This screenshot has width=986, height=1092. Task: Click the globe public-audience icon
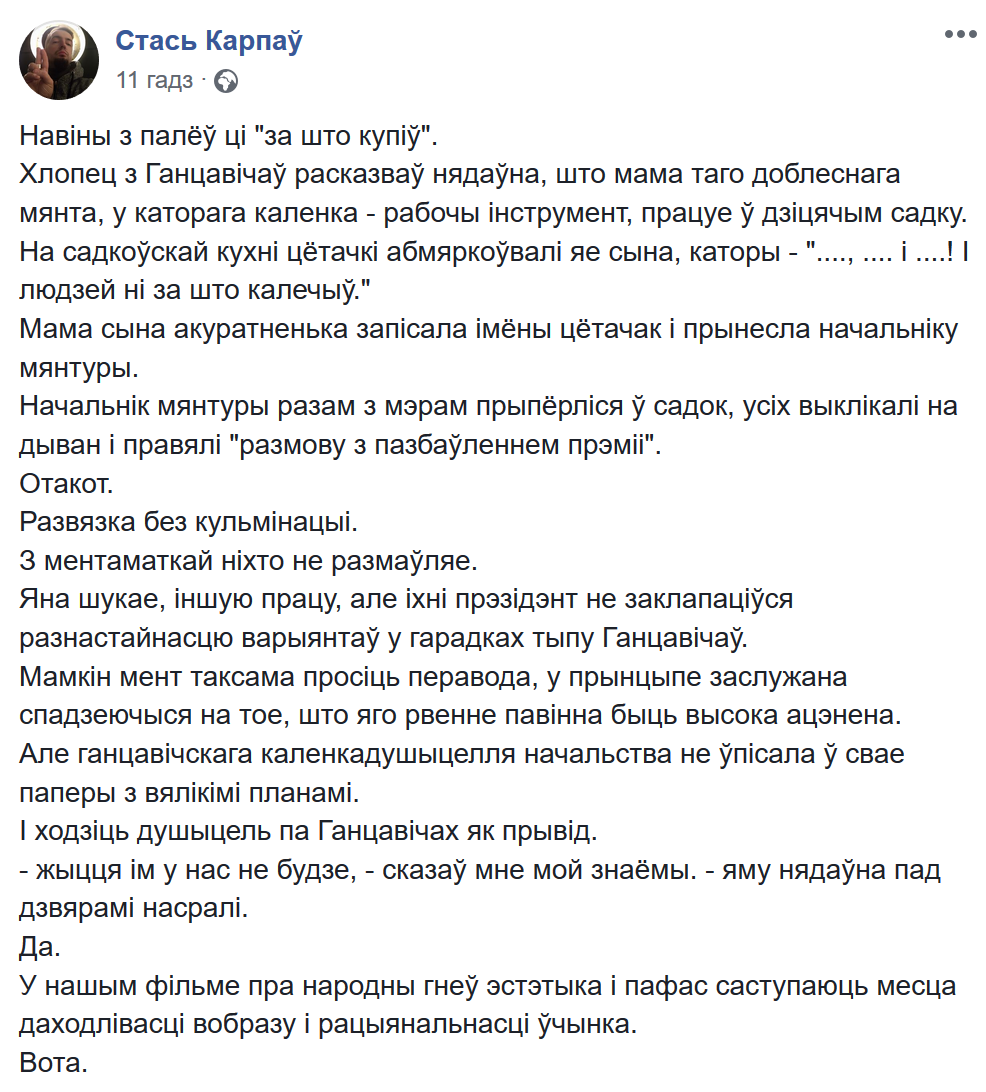click(226, 82)
